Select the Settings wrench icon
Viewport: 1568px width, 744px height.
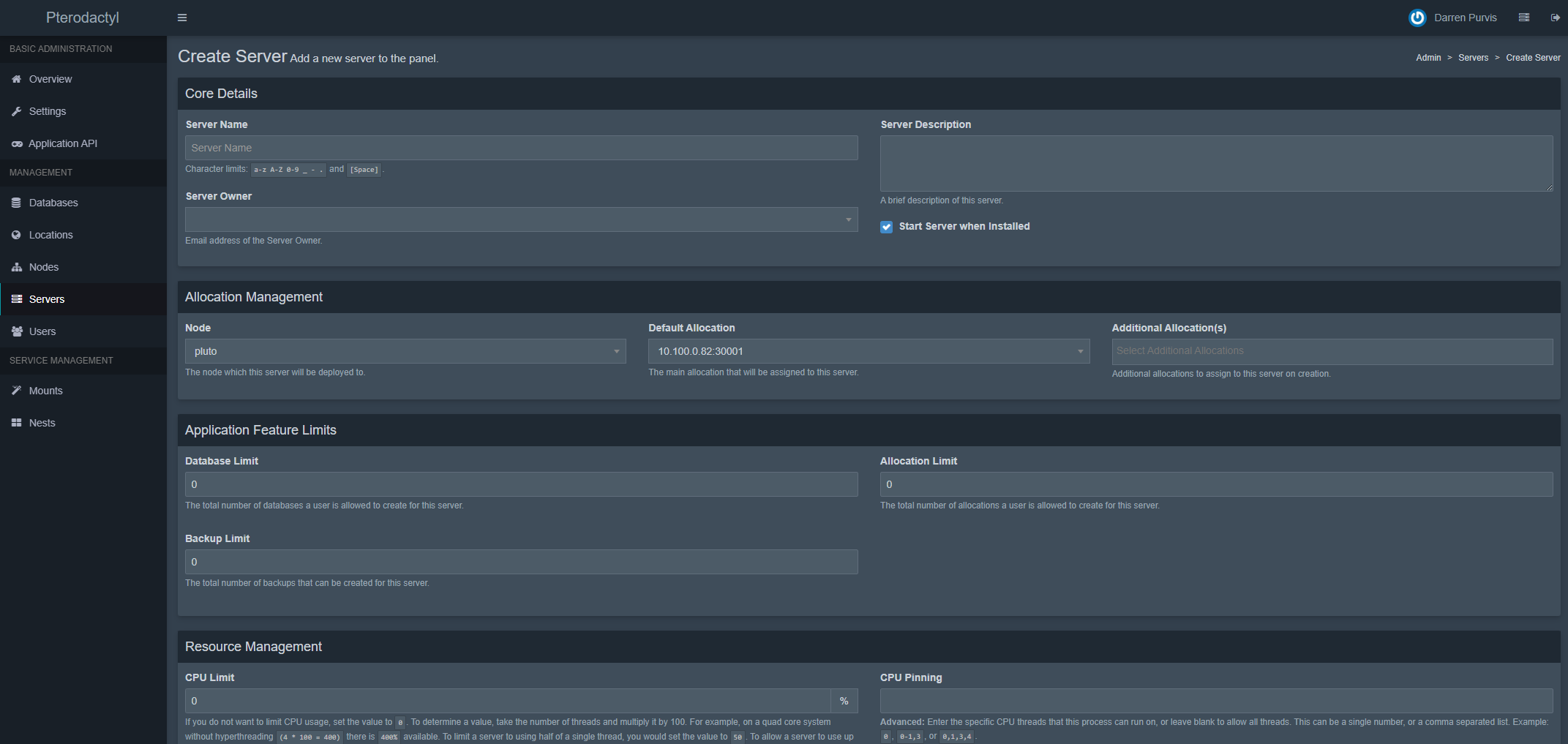click(16, 111)
